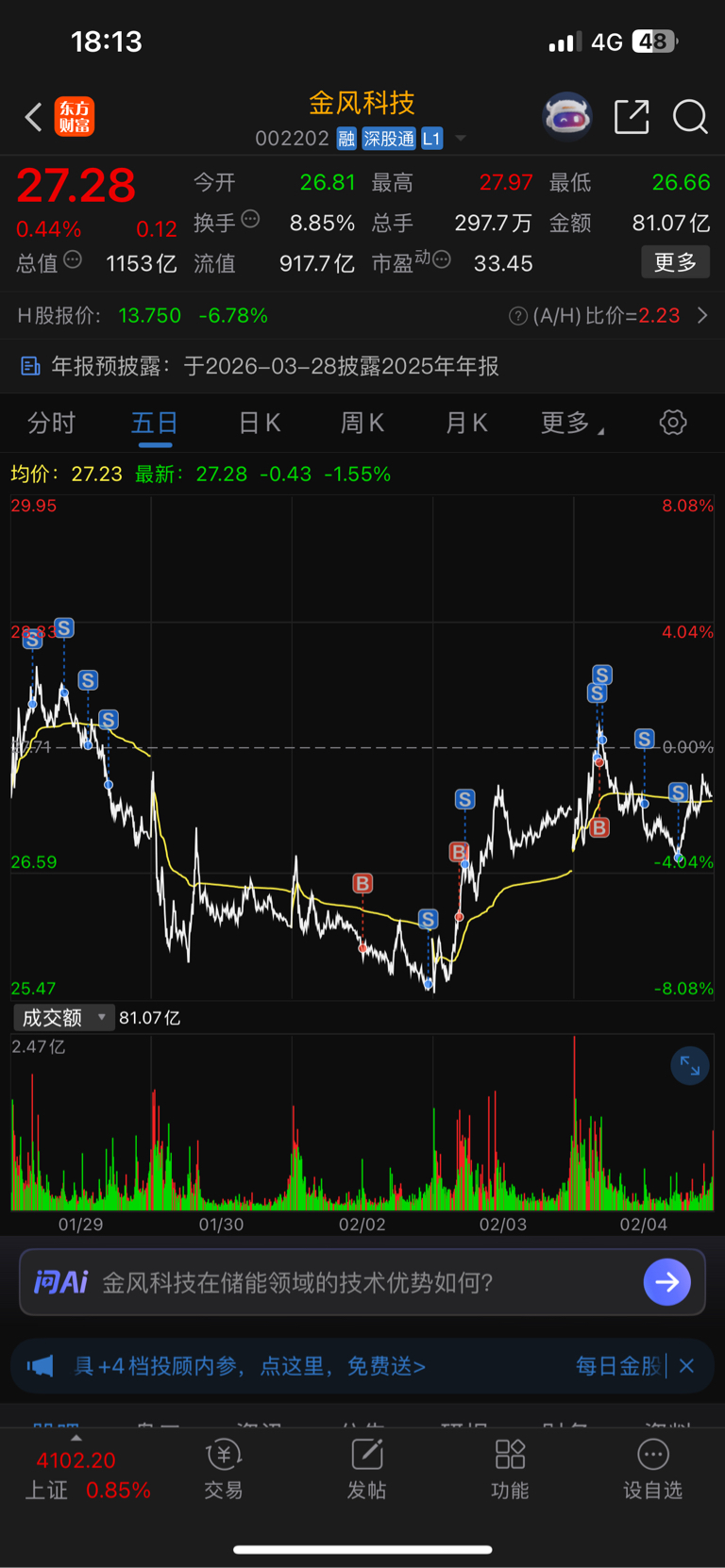Tap the H股报价 13.750 value
Viewport: 725px width, 1568px height.
[x=150, y=315]
